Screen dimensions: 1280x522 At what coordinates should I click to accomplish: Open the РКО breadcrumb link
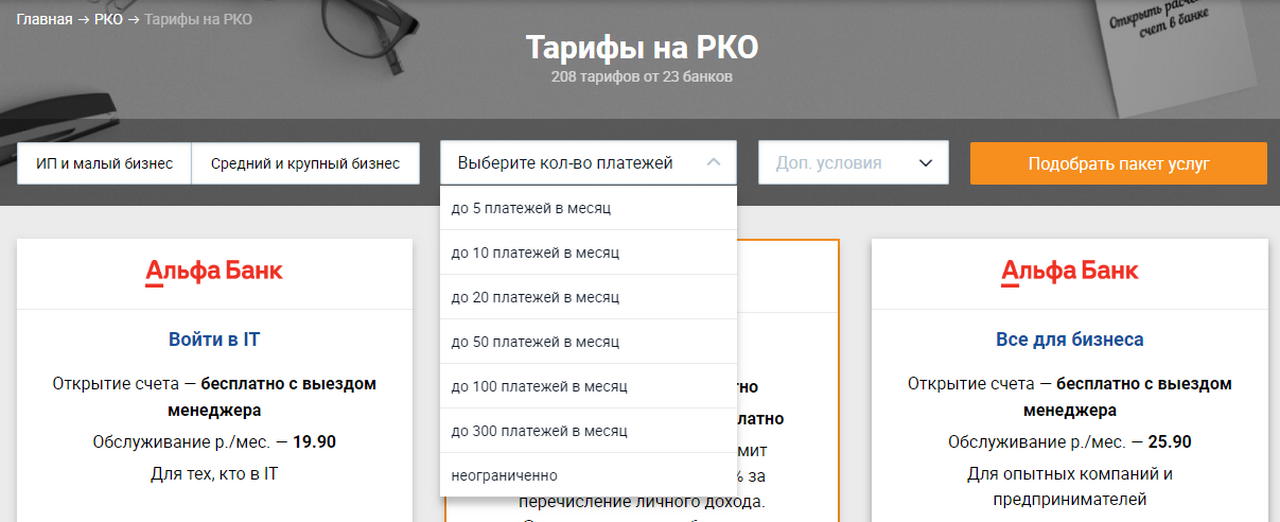click(108, 19)
